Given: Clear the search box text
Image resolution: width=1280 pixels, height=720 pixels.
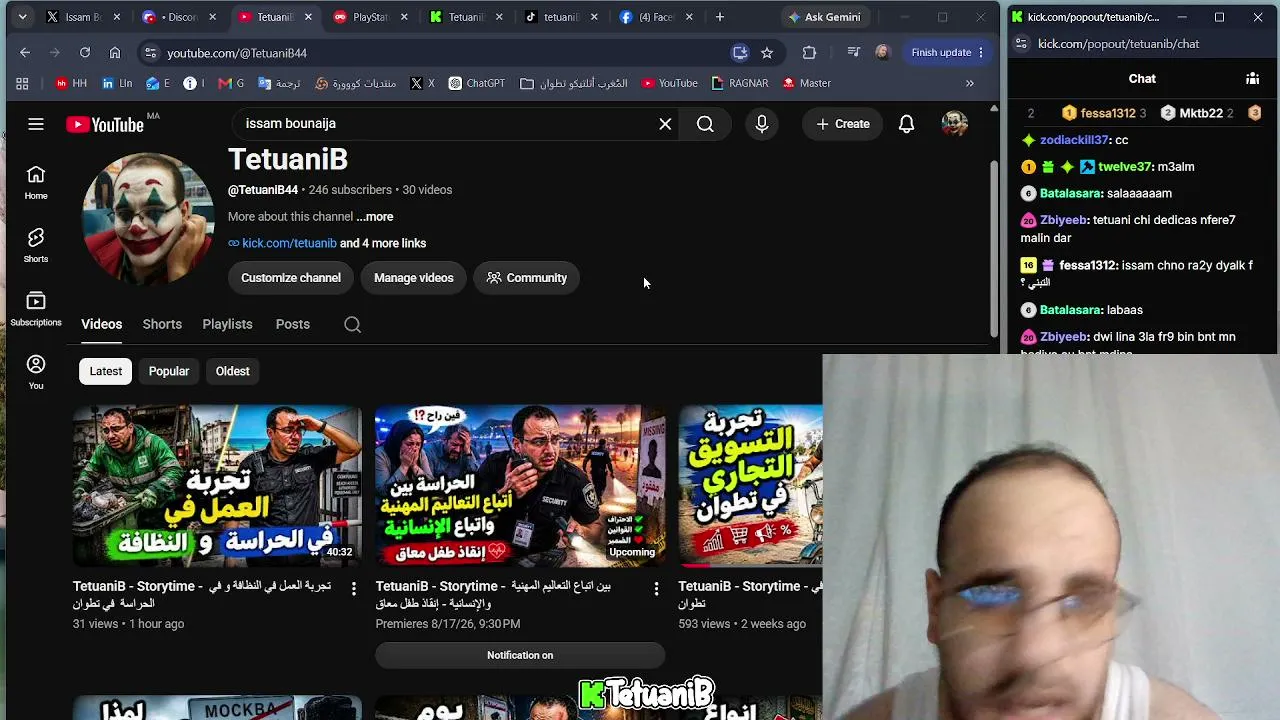Looking at the screenshot, I should 665,124.
